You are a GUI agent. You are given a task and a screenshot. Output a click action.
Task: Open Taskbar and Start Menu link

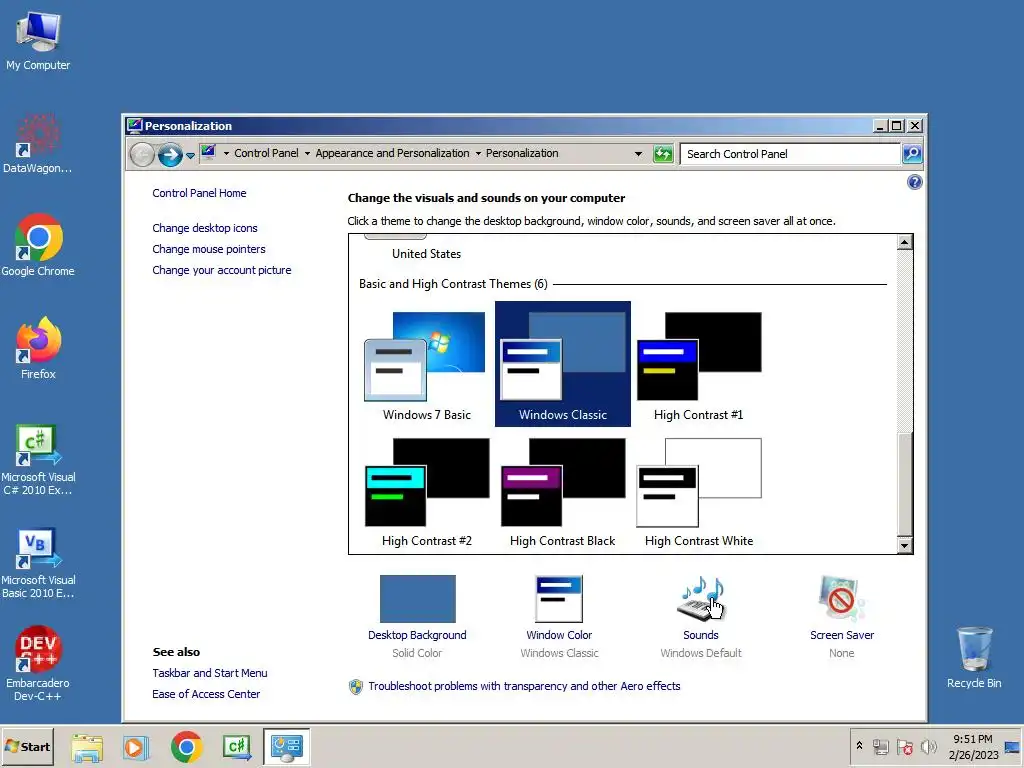tap(210, 673)
